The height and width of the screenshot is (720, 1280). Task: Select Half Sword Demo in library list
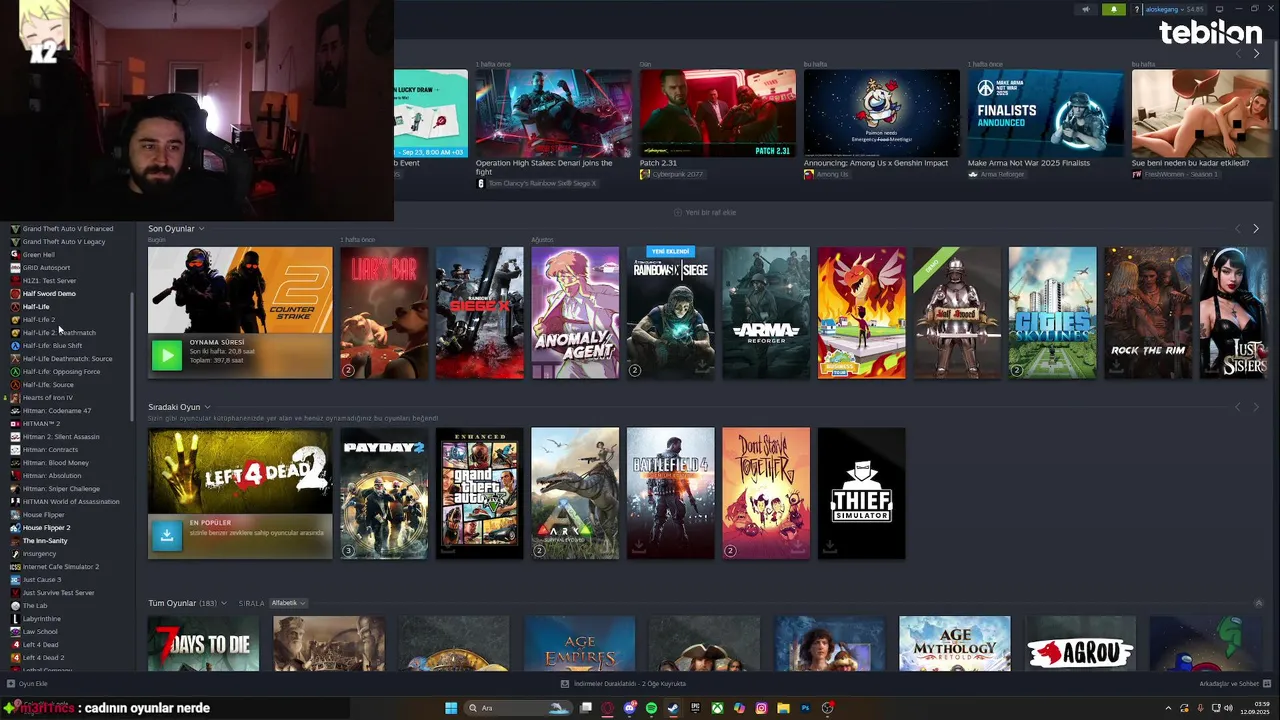tap(49, 294)
